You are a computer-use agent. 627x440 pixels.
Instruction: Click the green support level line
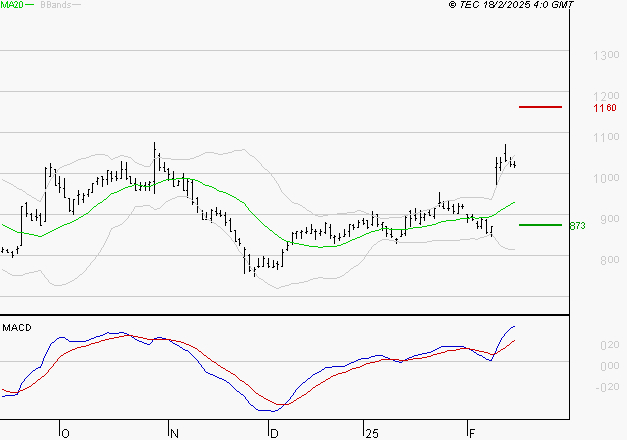tap(540, 225)
